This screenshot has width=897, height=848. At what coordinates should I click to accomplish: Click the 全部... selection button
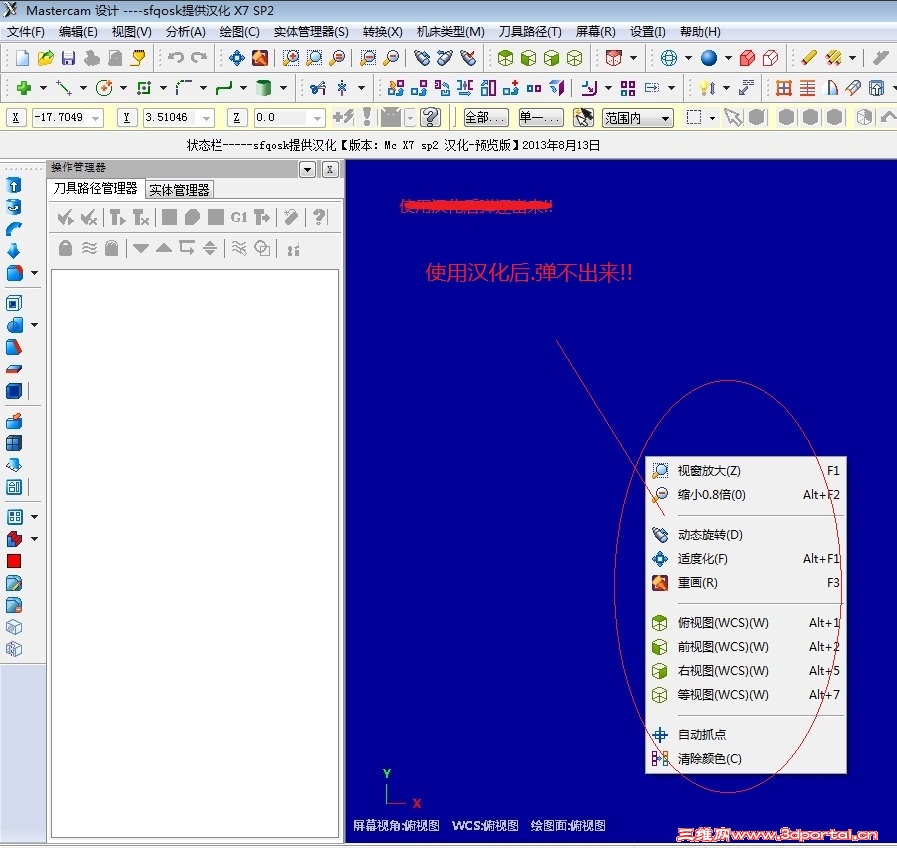click(x=485, y=118)
